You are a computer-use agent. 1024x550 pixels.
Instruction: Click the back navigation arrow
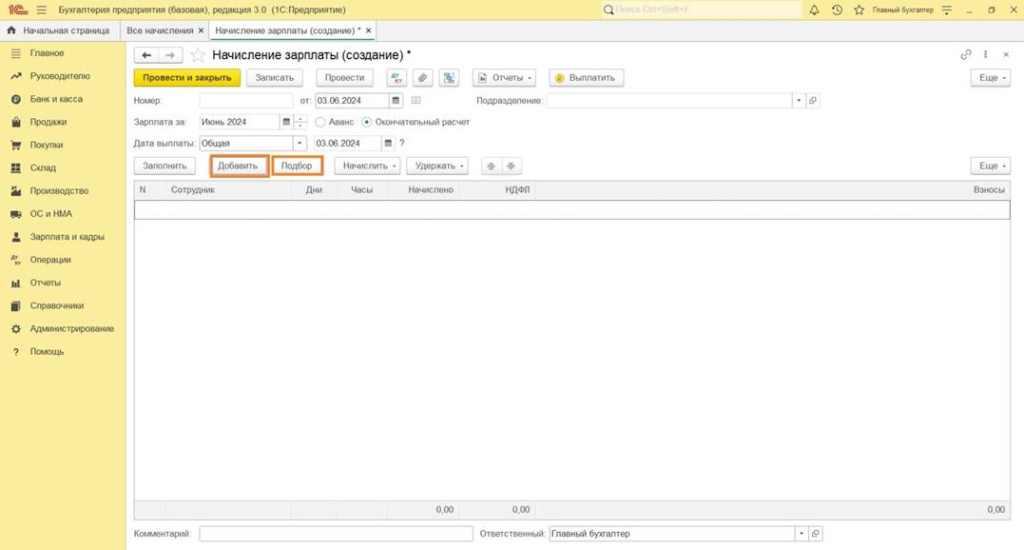tap(147, 55)
